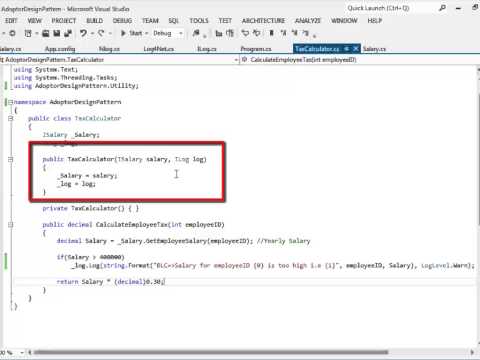This screenshot has height=360, width=480.
Task: Open the TEAM menu
Action: pos(150,21)
